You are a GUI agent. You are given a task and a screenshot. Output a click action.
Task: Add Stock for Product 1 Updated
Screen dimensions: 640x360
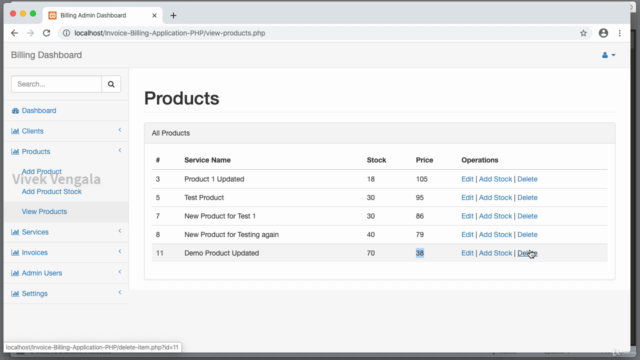pyautogui.click(x=495, y=179)
